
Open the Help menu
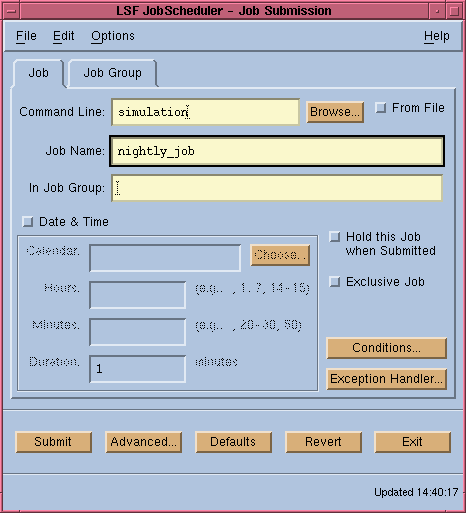pos(437,36)
